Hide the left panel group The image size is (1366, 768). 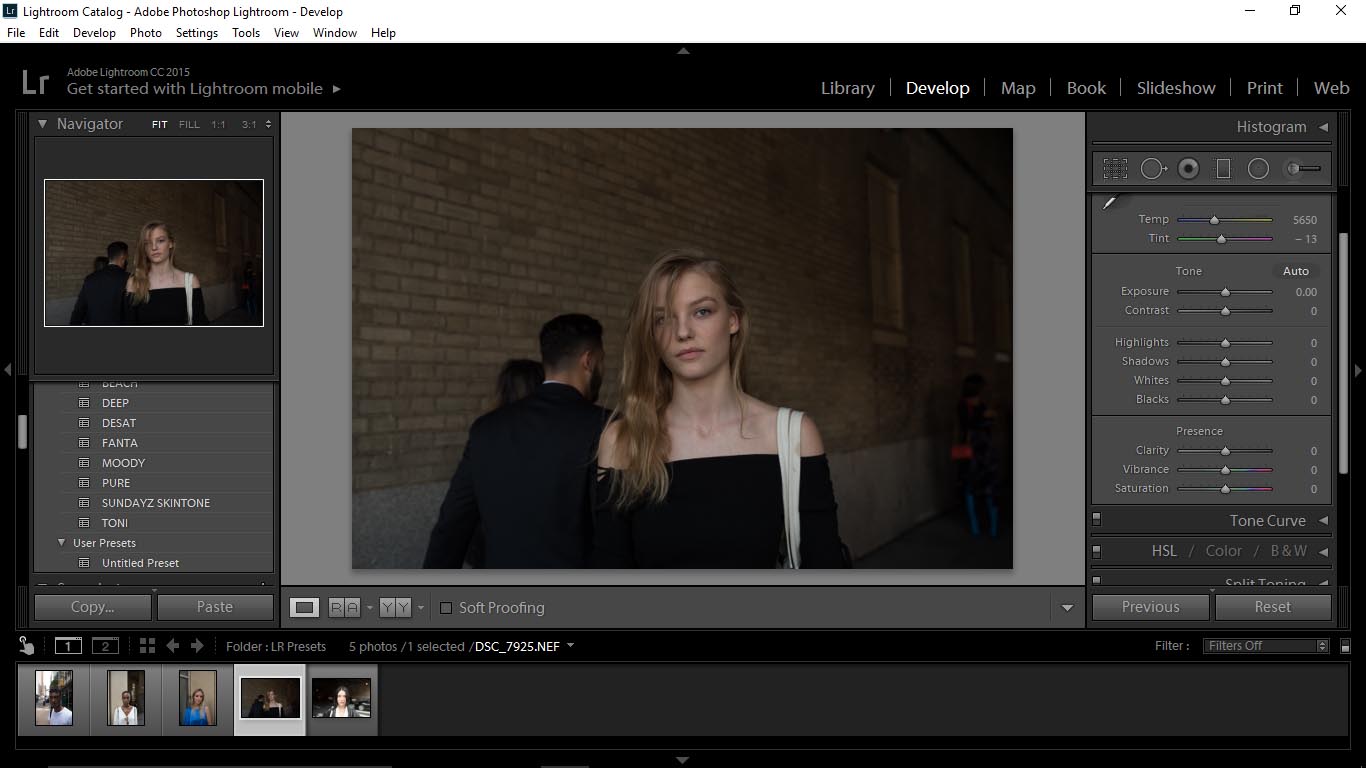pos(7,370)
